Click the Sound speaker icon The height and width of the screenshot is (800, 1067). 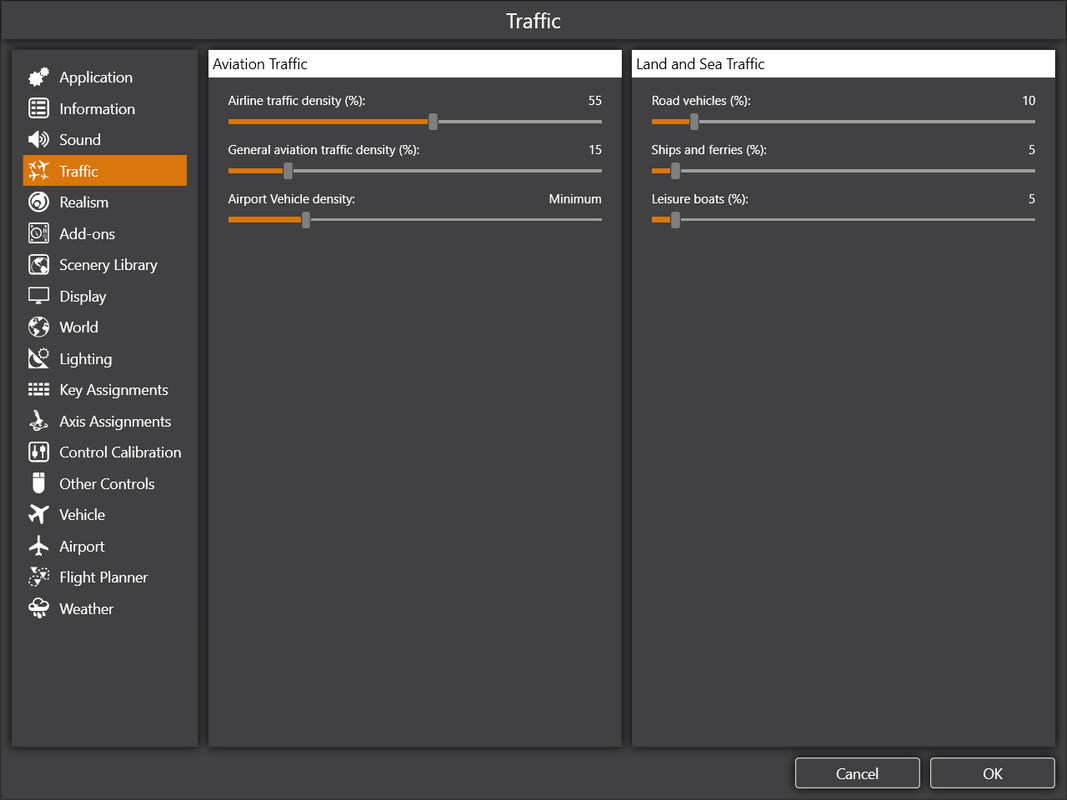click(39, 139)
